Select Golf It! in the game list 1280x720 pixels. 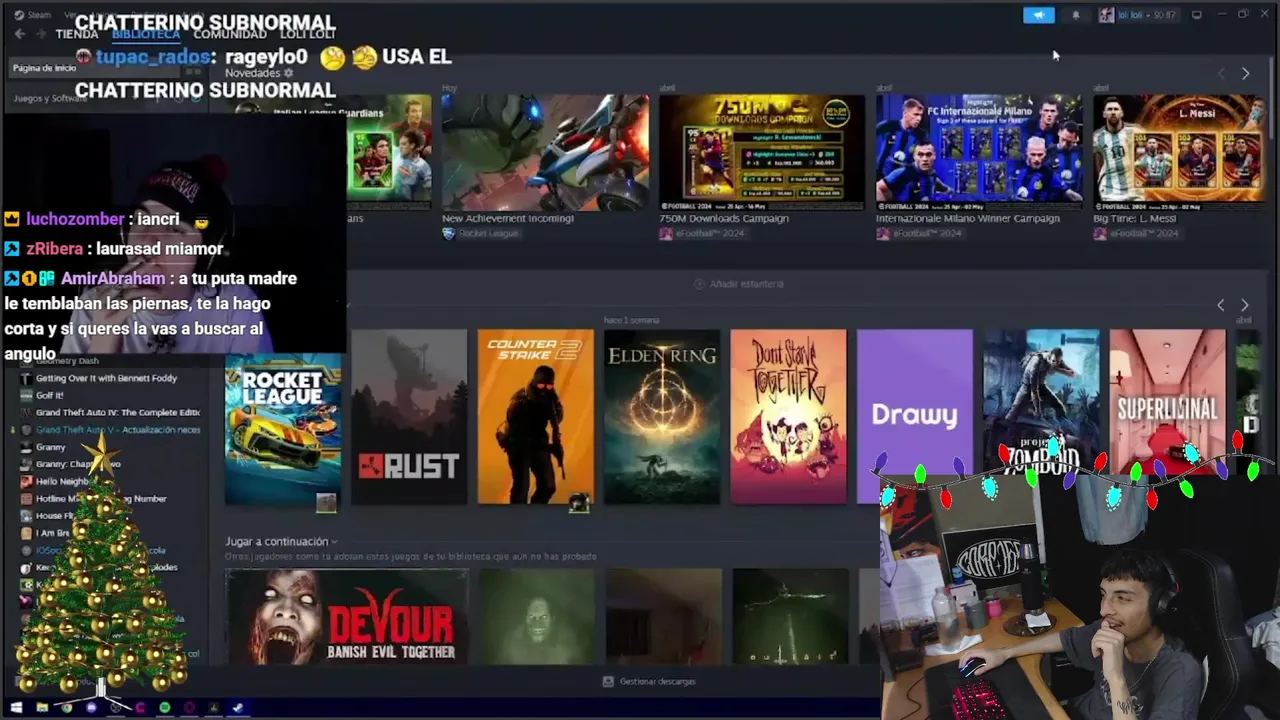(49, 395)
